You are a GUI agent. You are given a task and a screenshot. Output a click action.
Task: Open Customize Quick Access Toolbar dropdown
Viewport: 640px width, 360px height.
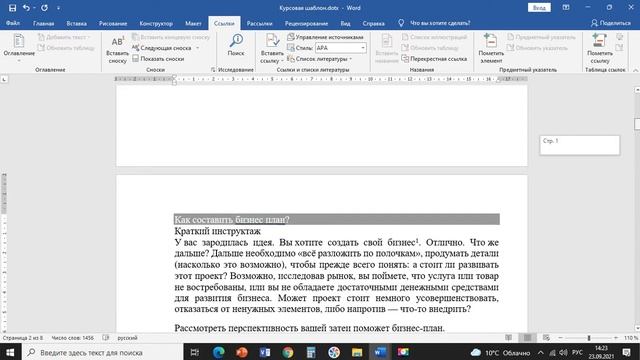58,8
